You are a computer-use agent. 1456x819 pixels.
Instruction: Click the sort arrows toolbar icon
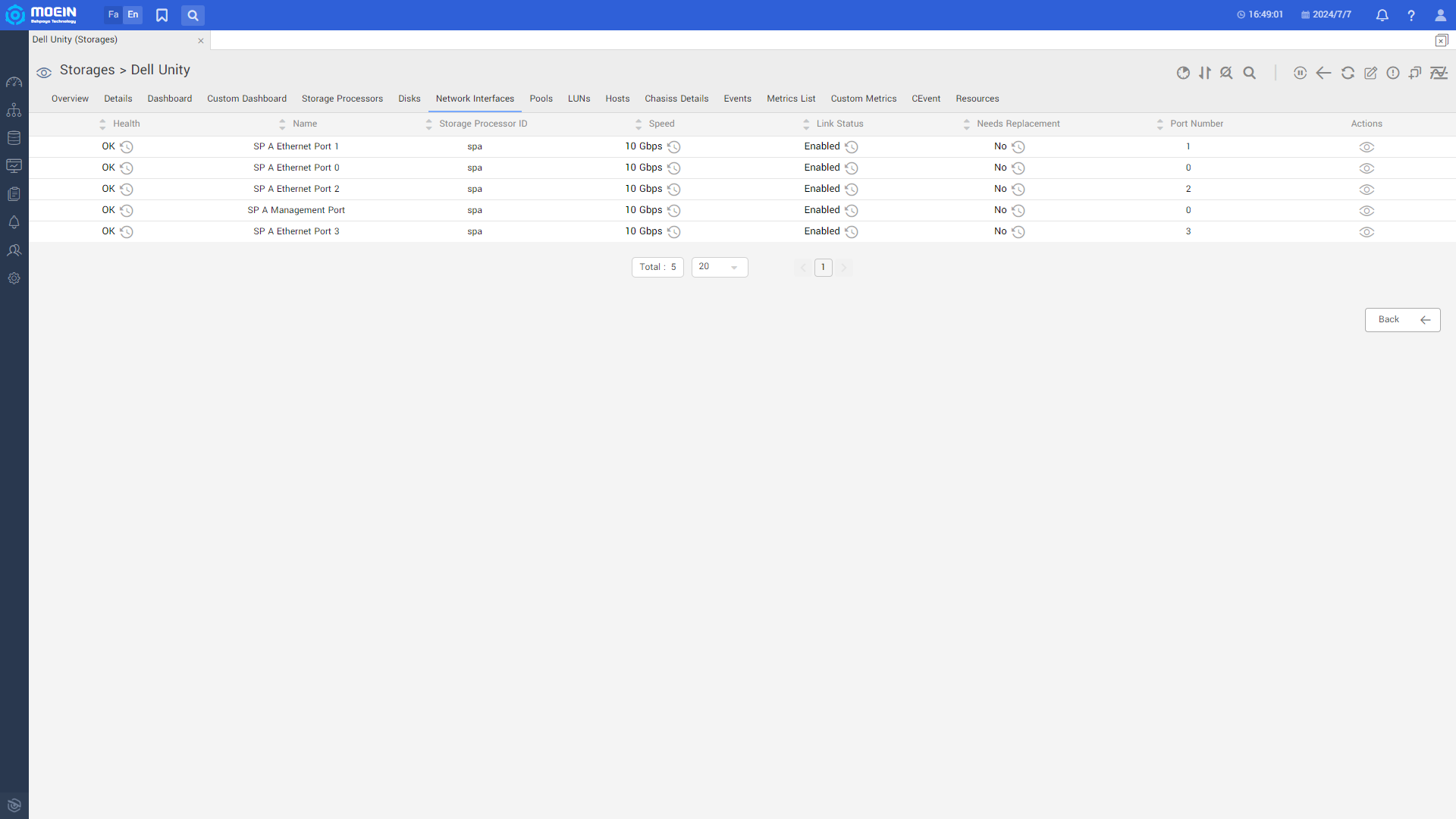(x=1205, y=73)
